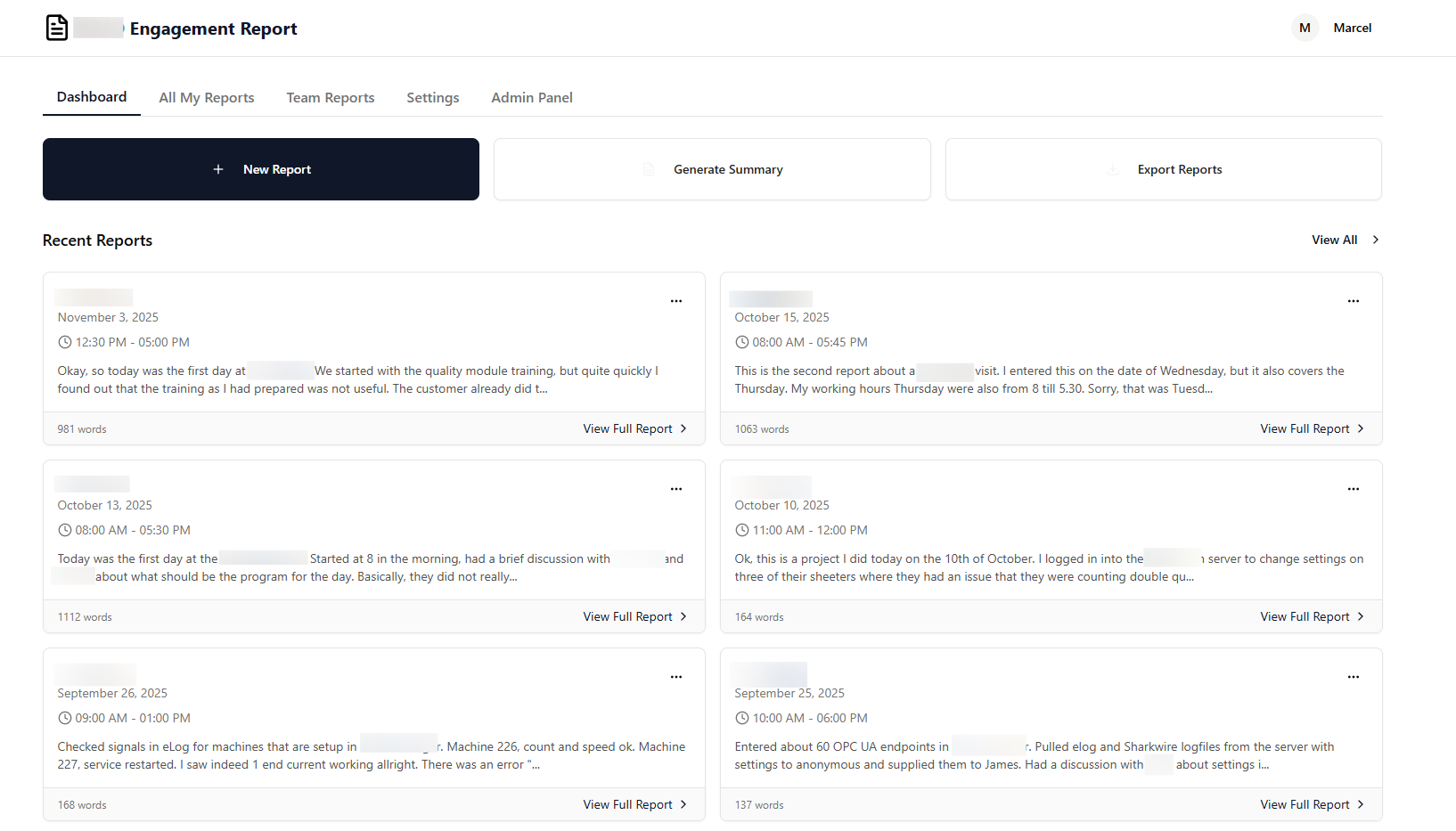Screen dimensions: 1456x831
Task: Click the New Report button
Action: (261, 169)
